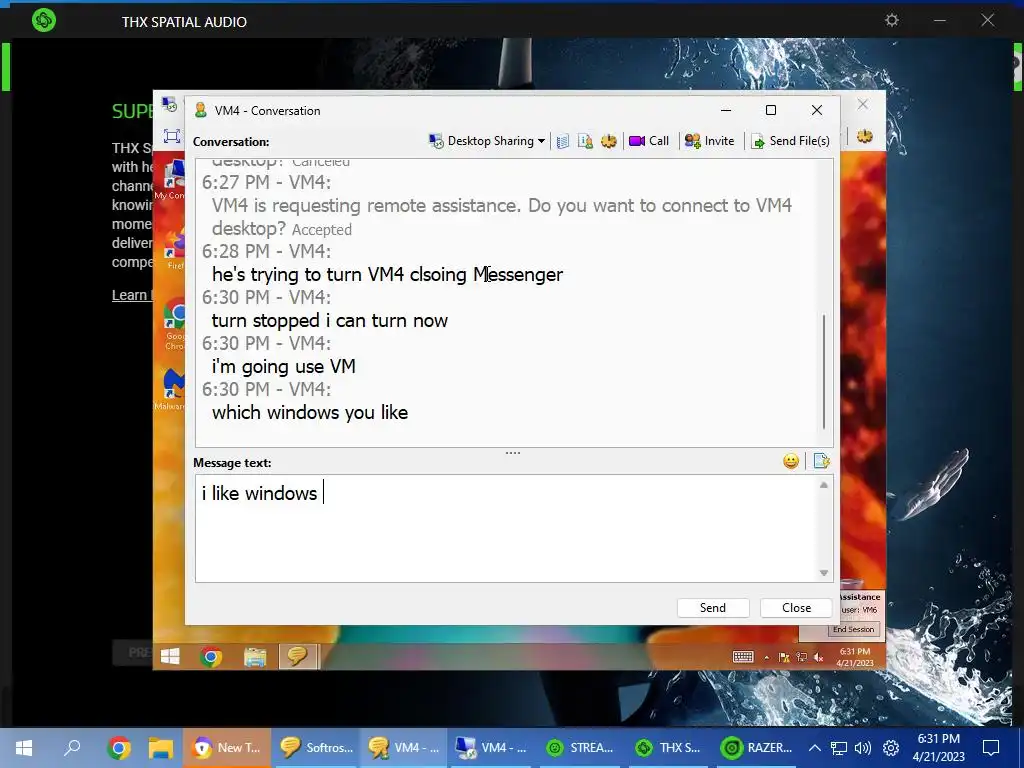1024x768 pixels.
Task: Click the remote desktop on-screen keyboard icon
Action: pyautogui.click(x=743, y=657)
